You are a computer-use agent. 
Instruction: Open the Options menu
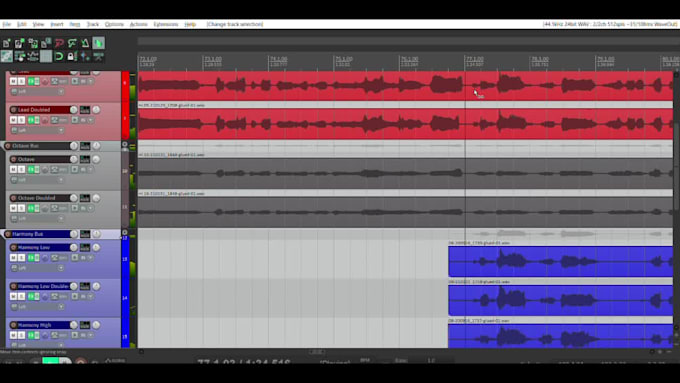point(114,24)
